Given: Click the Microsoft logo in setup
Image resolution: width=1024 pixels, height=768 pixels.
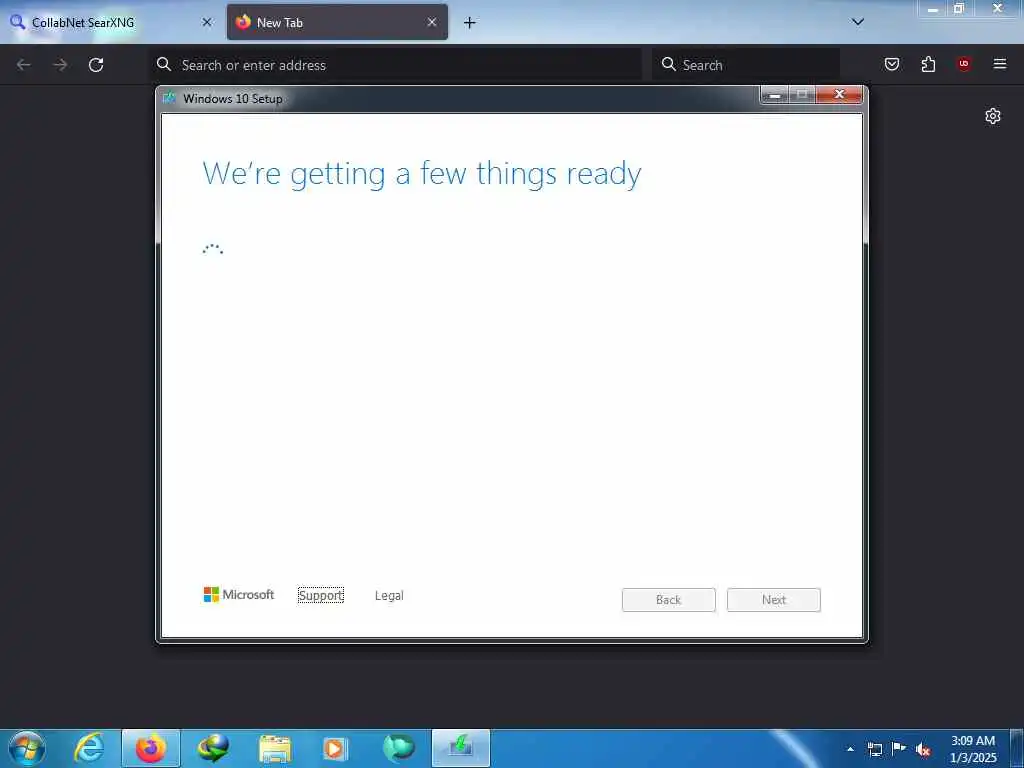Looking at the screenshot, I should tap(239, 594).
